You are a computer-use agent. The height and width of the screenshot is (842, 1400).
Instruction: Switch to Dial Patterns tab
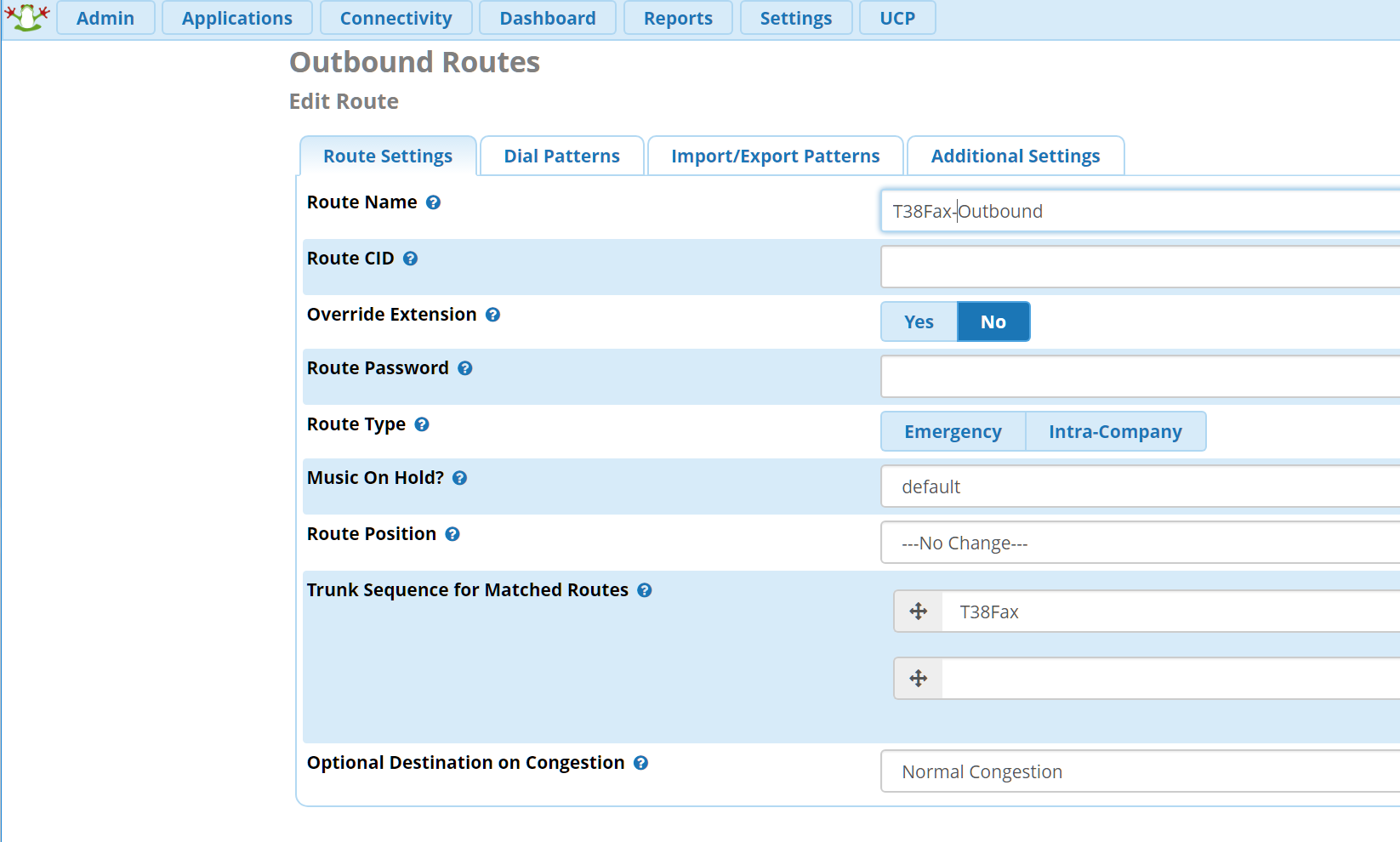561,156
